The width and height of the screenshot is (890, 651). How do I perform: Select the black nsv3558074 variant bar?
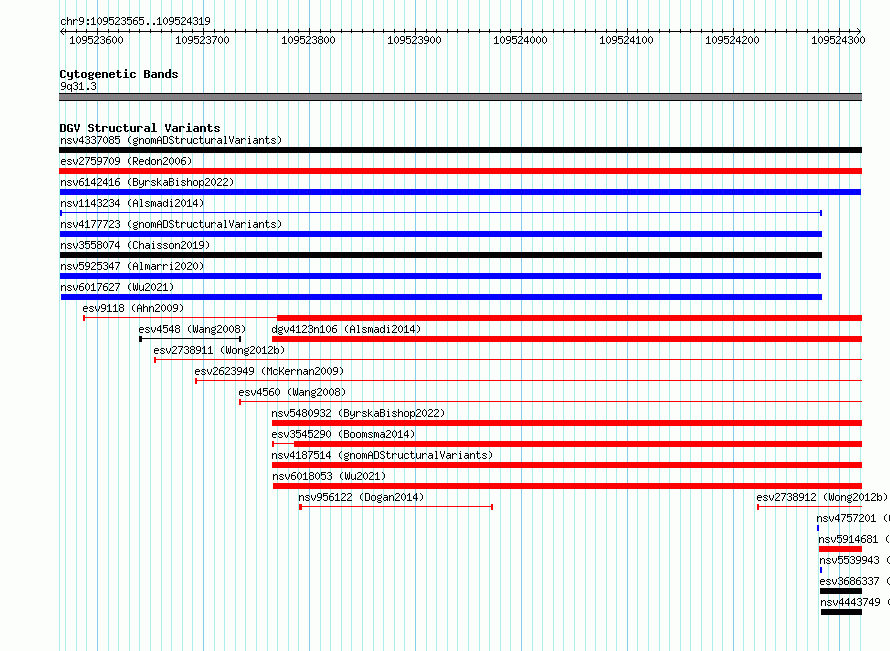point(441,255)
